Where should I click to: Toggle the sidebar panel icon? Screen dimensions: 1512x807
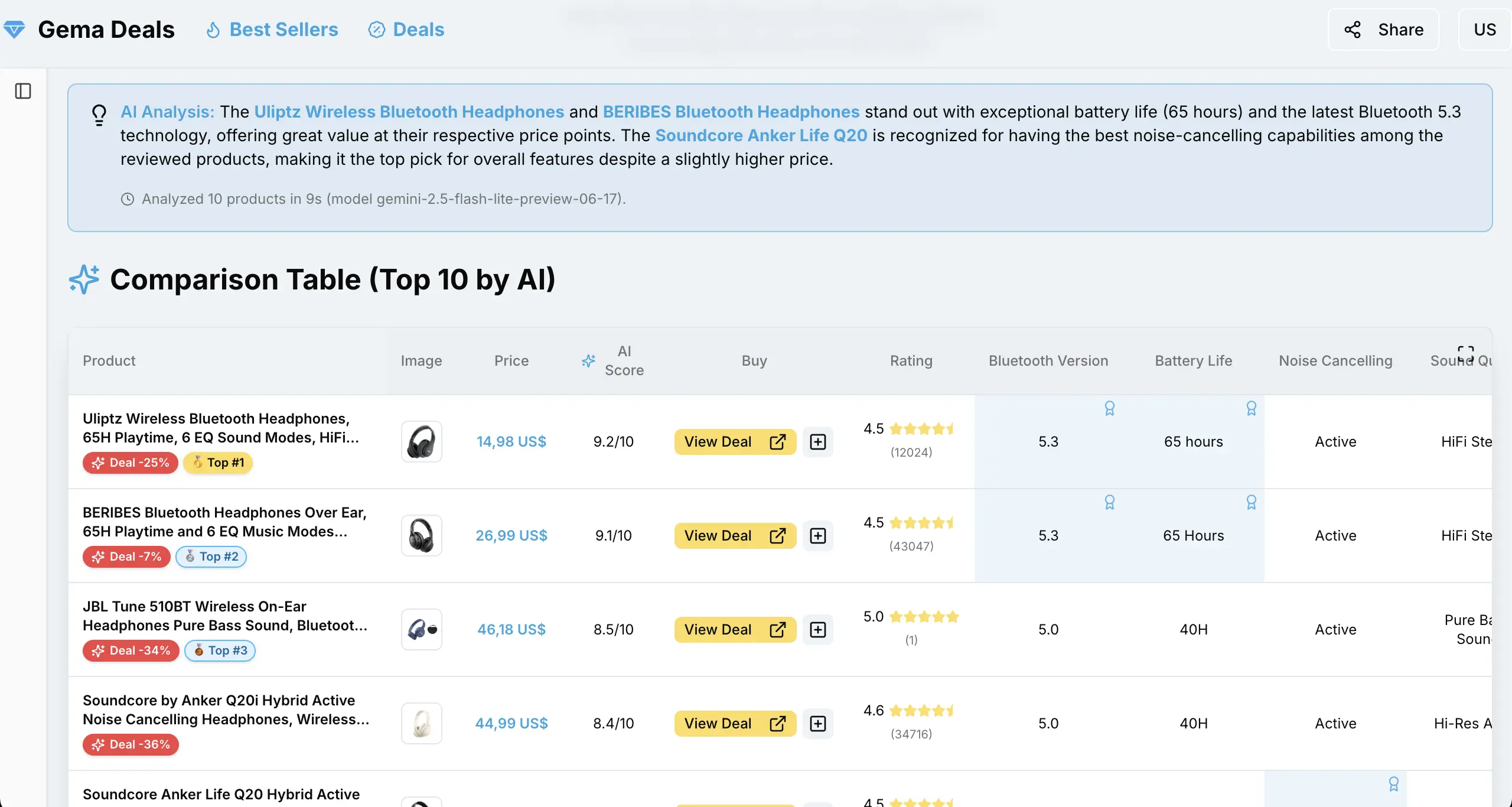click(23, 91)
